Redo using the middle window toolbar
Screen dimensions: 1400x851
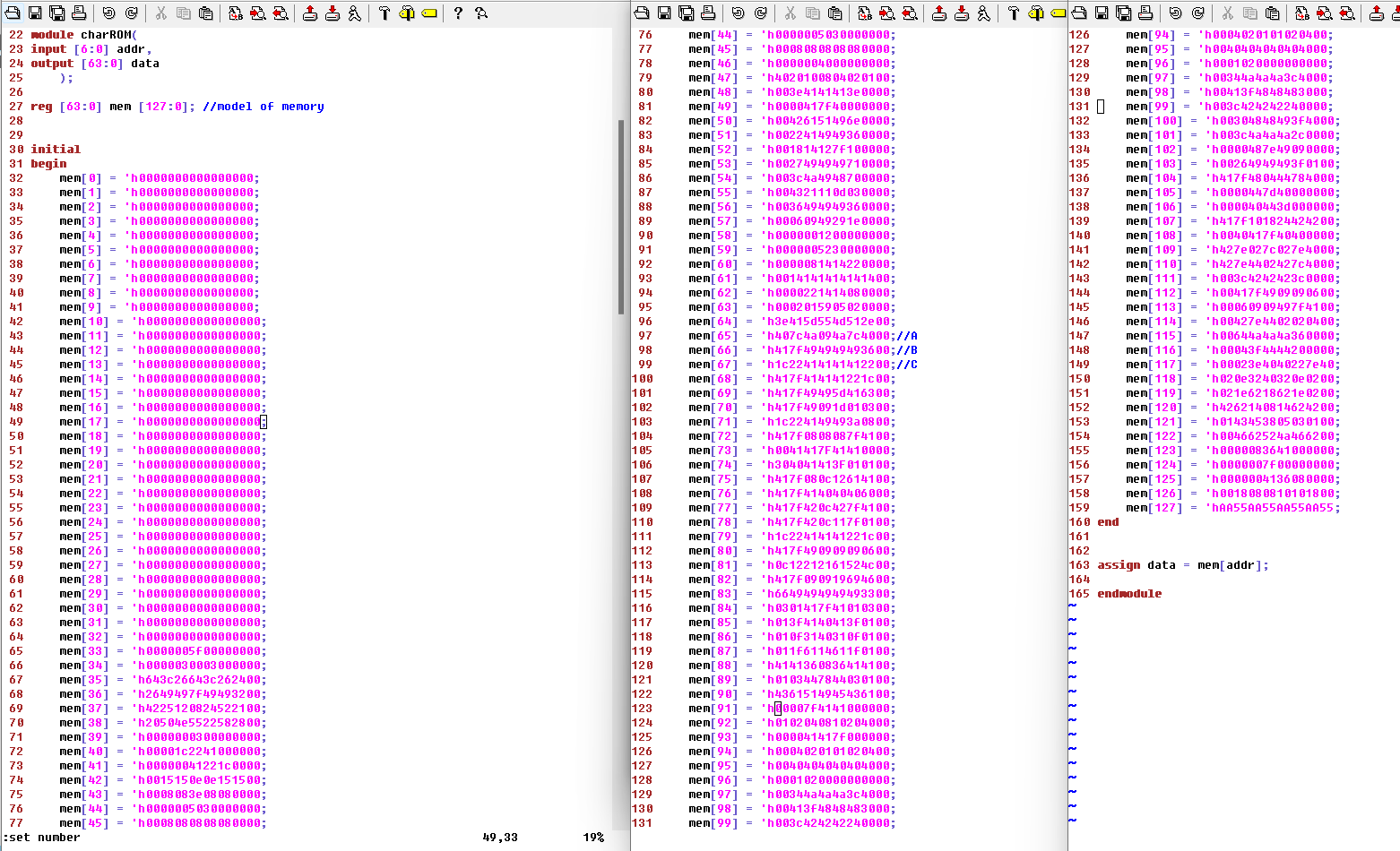[x=761, y=13]
